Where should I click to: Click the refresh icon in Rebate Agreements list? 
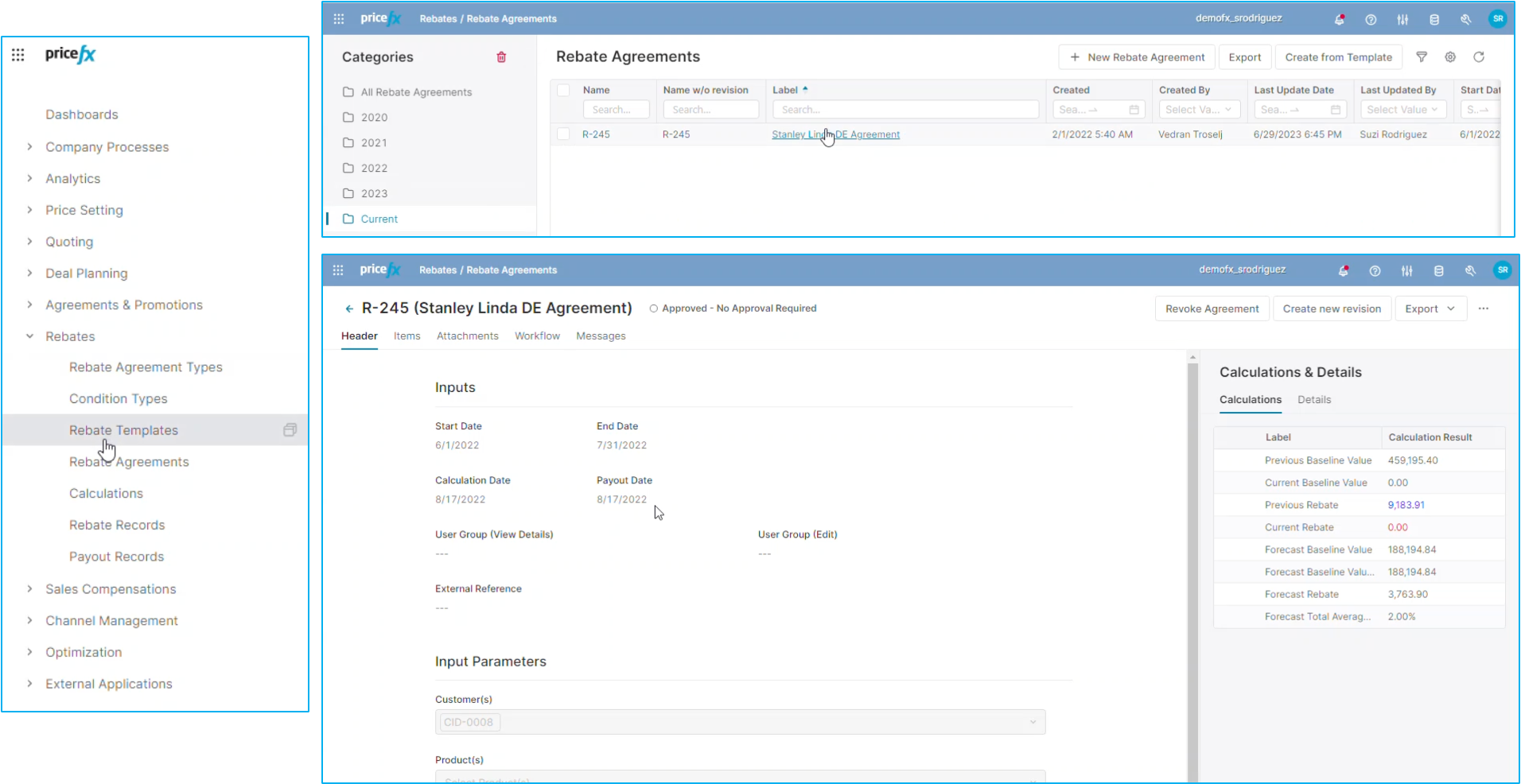1479,57
